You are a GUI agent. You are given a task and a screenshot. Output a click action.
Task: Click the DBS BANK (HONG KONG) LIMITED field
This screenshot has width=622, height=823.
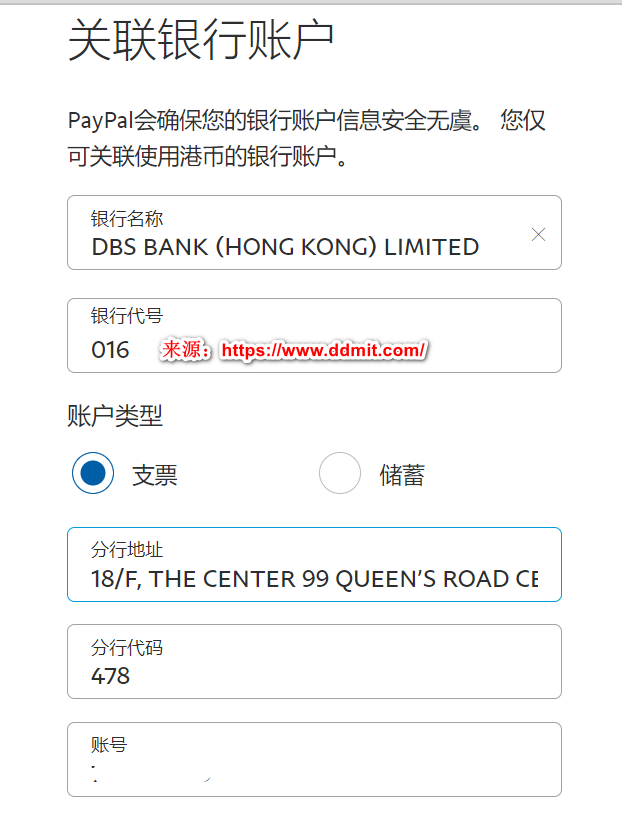coord(285,246)
